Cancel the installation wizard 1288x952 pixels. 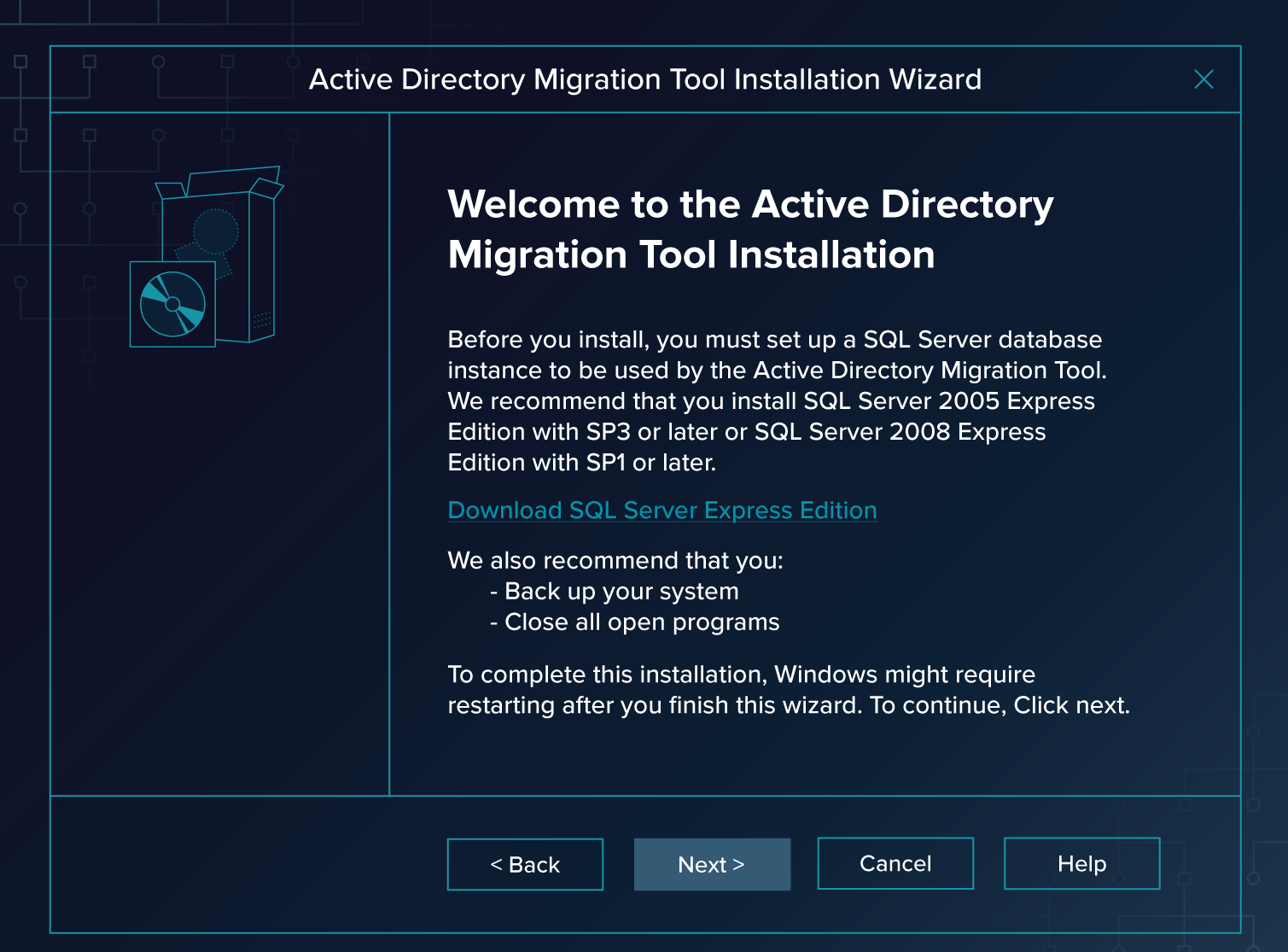pos(895,863)
